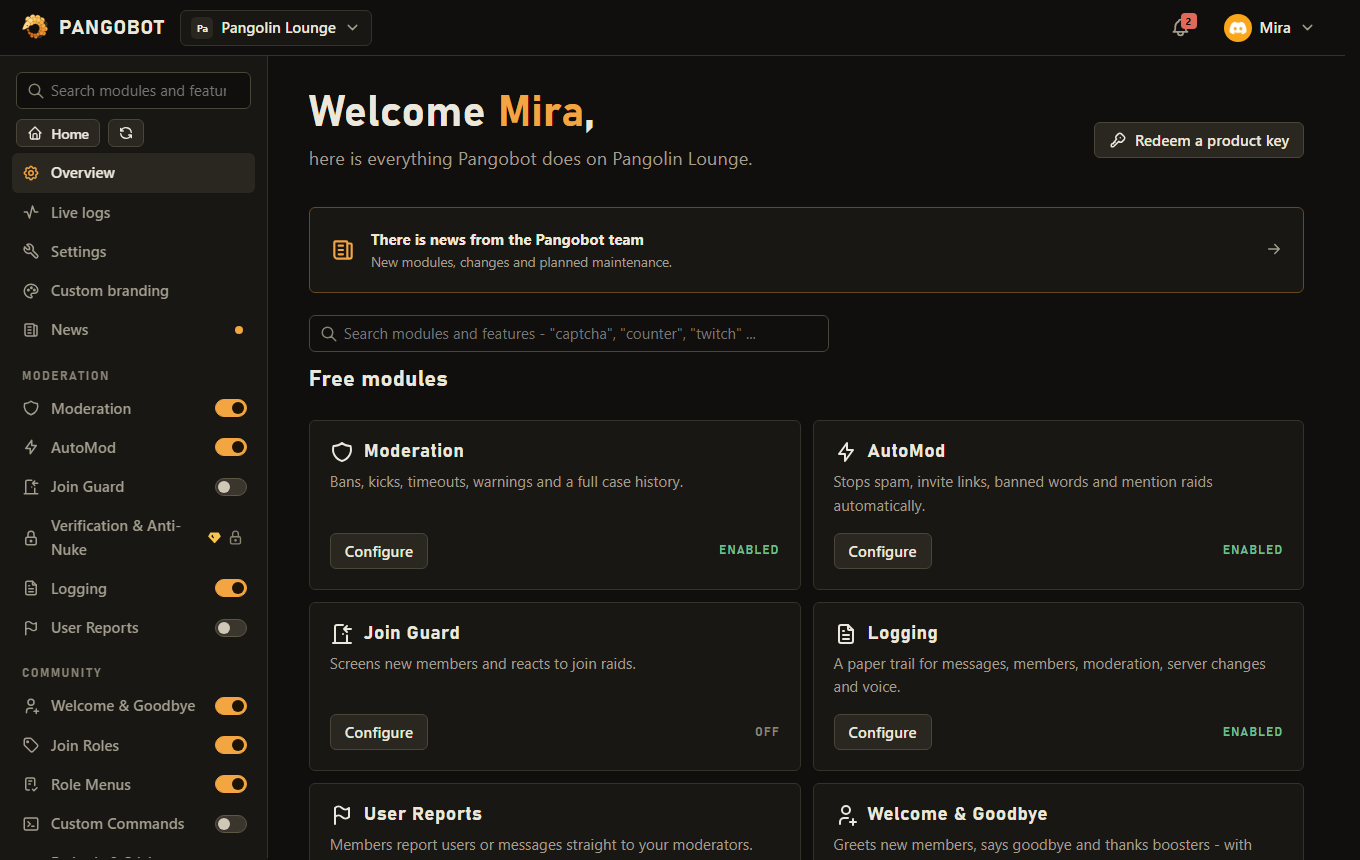Click Redeem a product key
Viewport: 1360px width, 860px height.
(1199, 141)
